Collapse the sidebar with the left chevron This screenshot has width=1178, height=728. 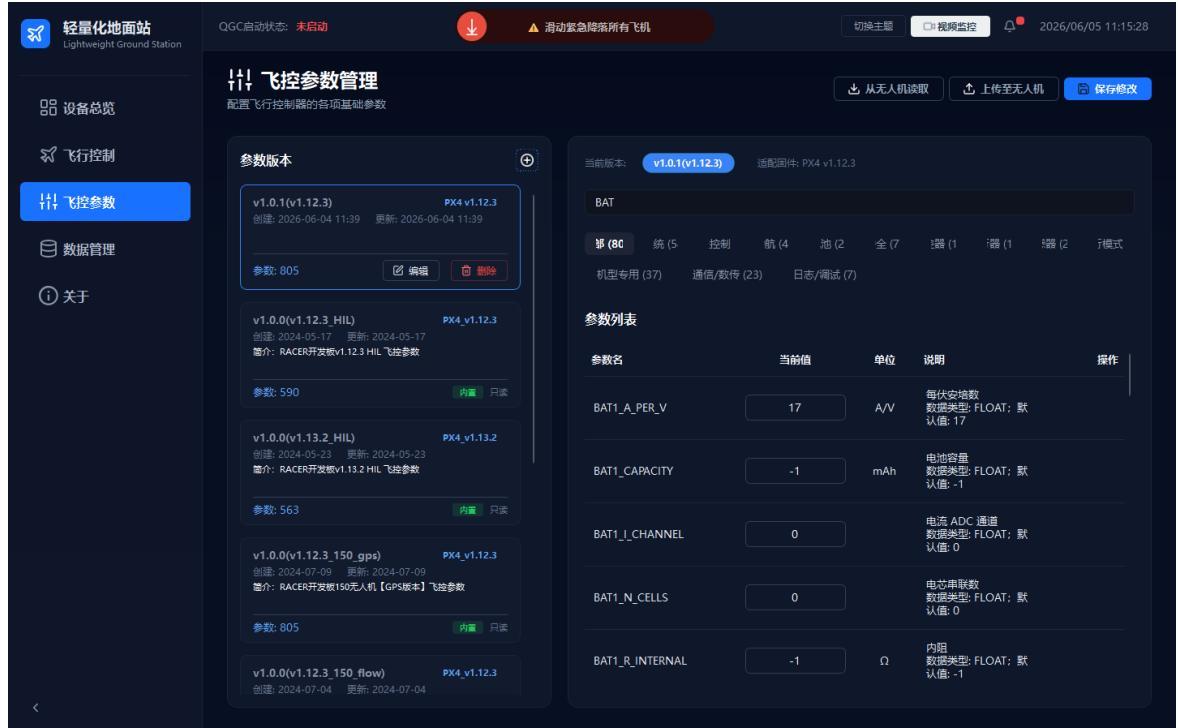(35, 708)
